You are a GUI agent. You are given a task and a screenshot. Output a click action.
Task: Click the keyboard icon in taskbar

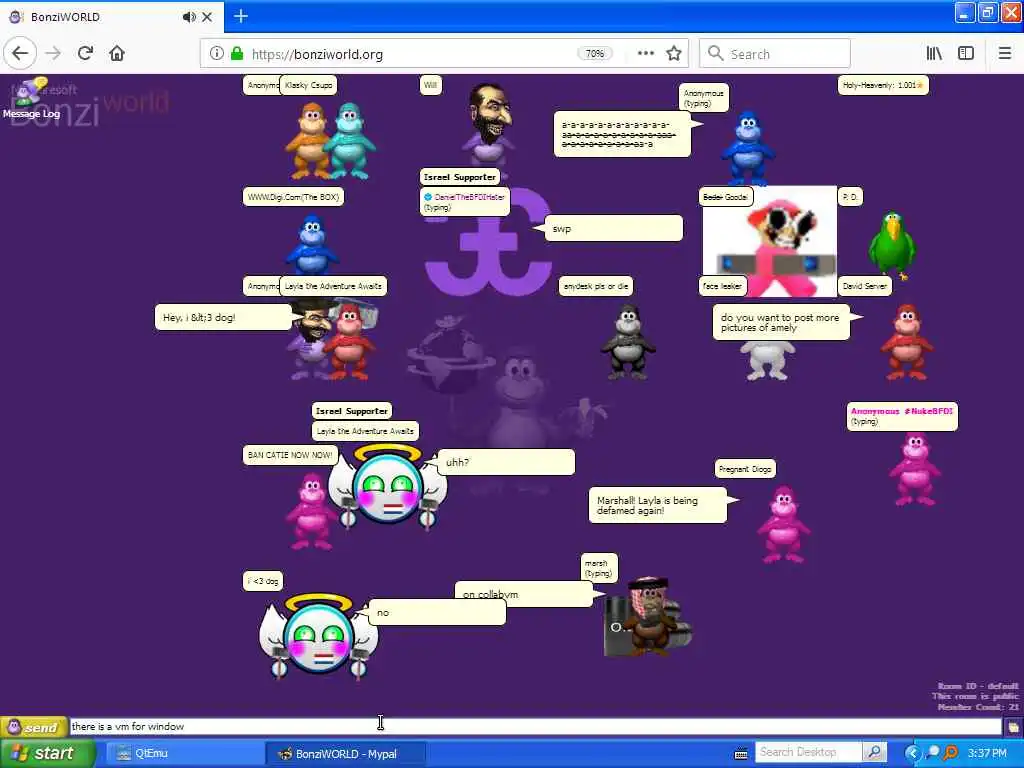741,754
